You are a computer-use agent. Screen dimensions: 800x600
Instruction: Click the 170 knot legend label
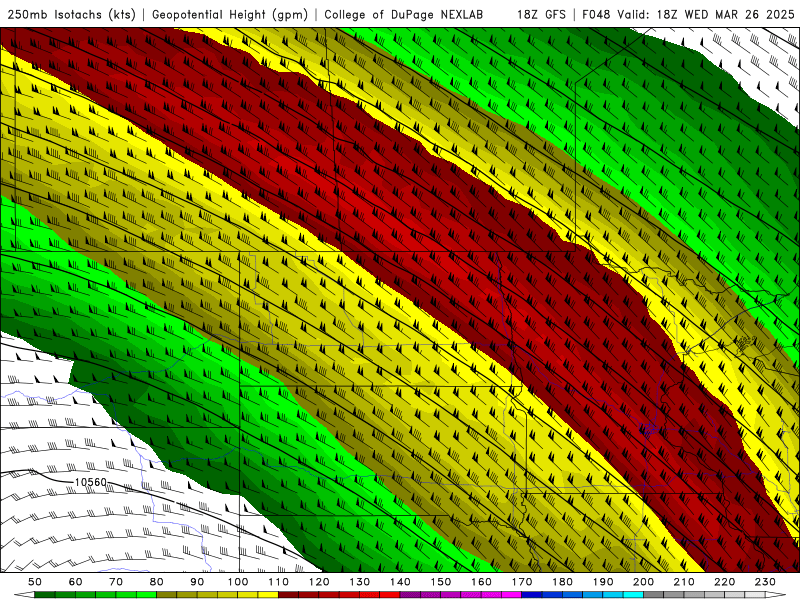522,582
